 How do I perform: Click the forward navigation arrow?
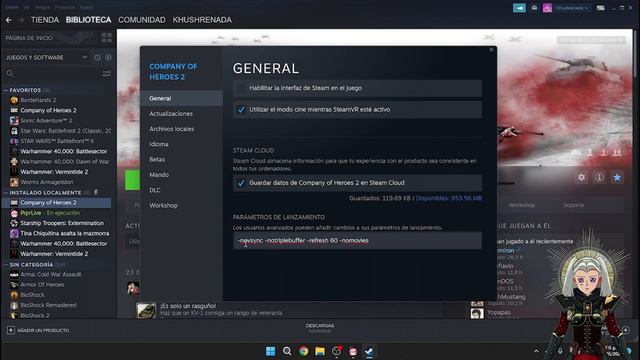click(x=21, y=20)
